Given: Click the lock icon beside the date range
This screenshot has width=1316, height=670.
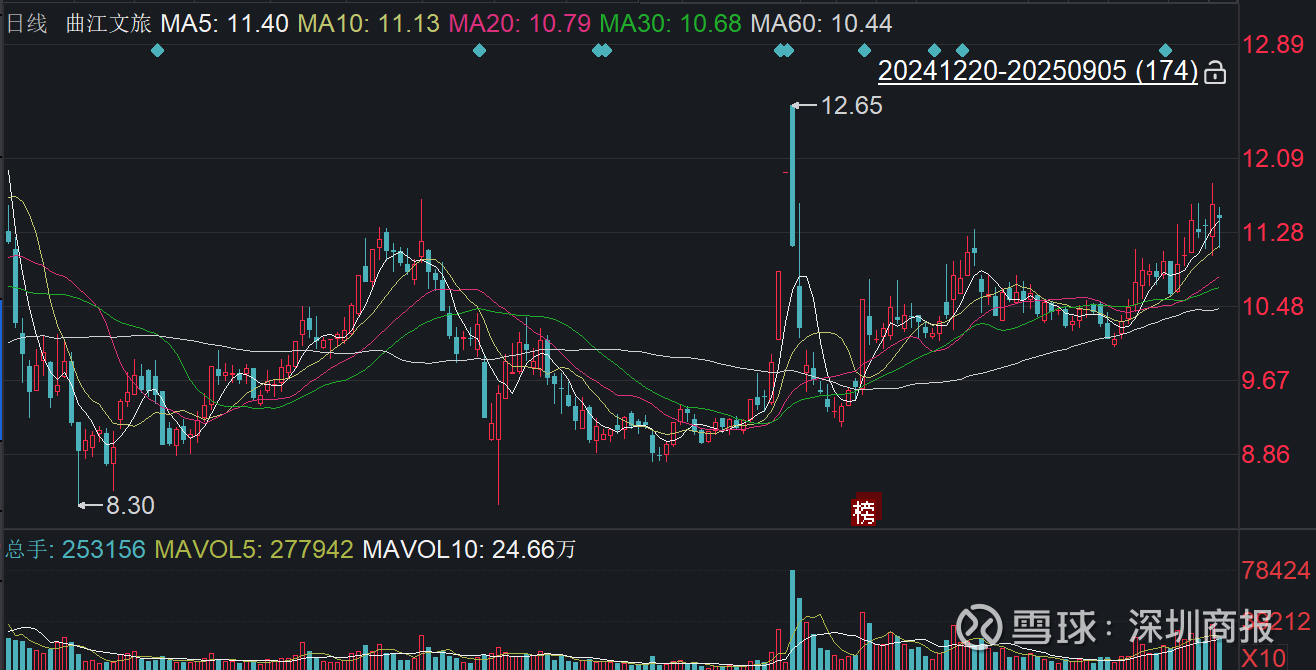Looking at the screenshot, I should pos(1215,72).
